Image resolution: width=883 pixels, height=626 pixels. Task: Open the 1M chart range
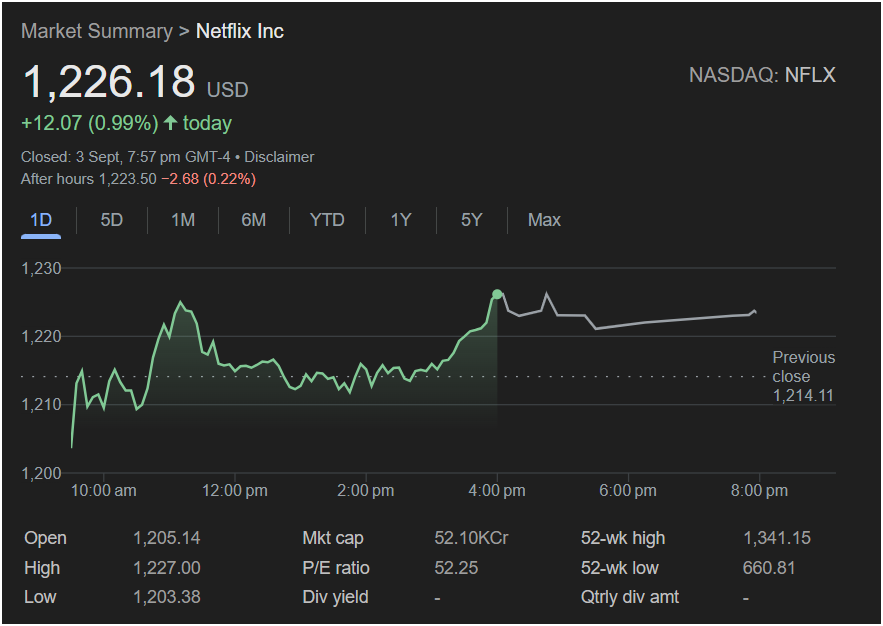point(183,220)
